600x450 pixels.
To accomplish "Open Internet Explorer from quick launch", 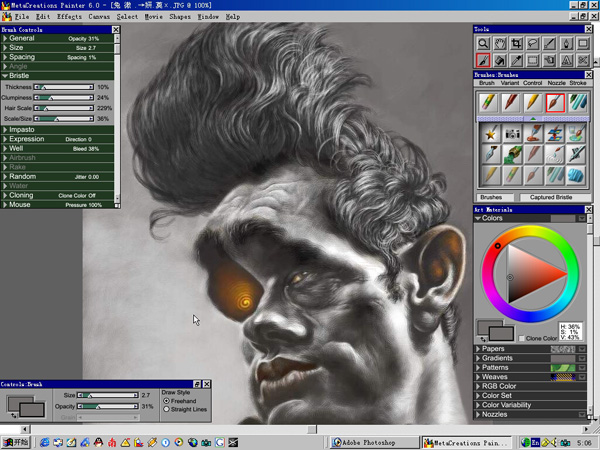I will click(44, 443).
